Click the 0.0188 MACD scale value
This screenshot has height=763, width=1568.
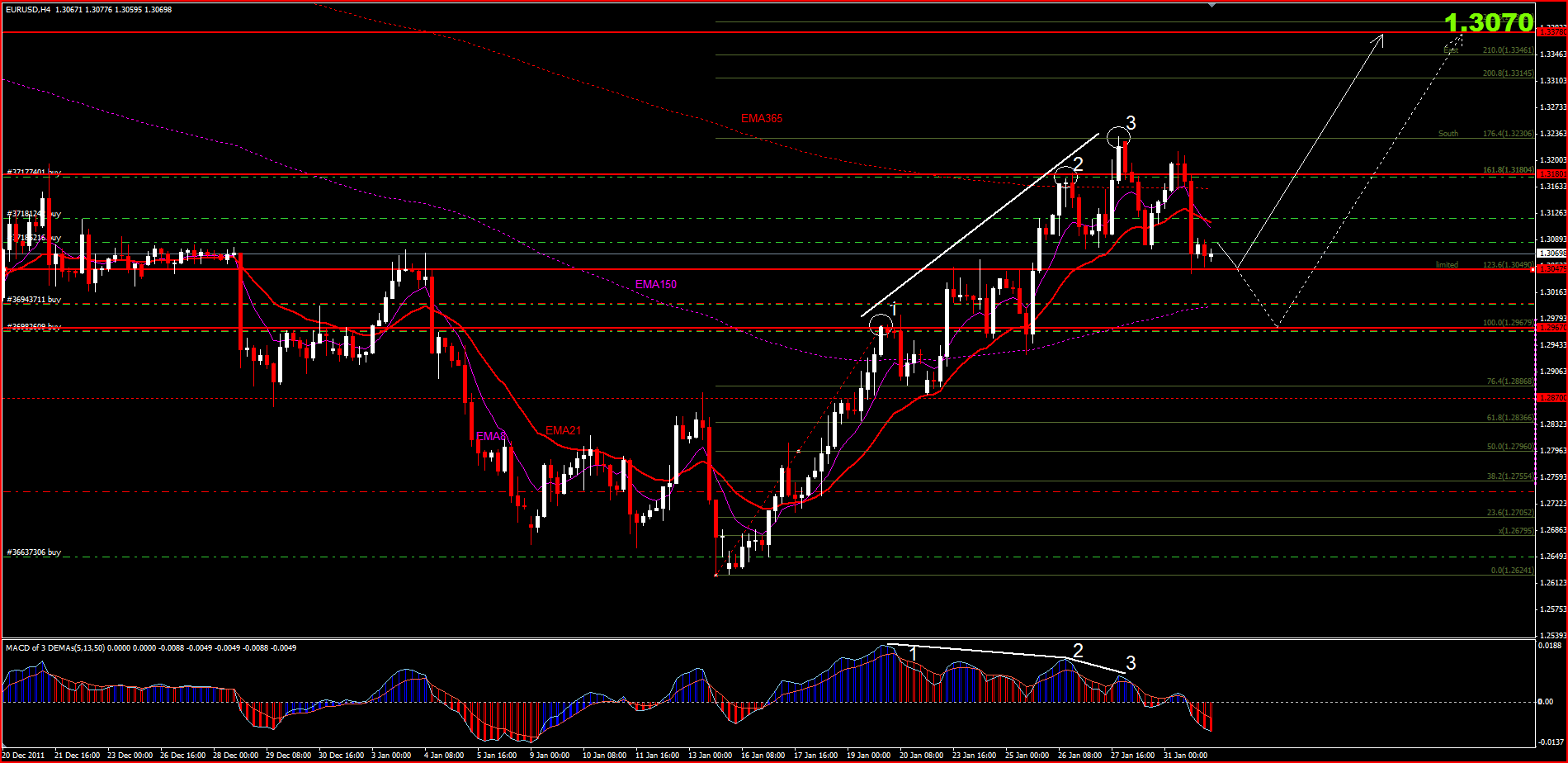click(1549, 646)
